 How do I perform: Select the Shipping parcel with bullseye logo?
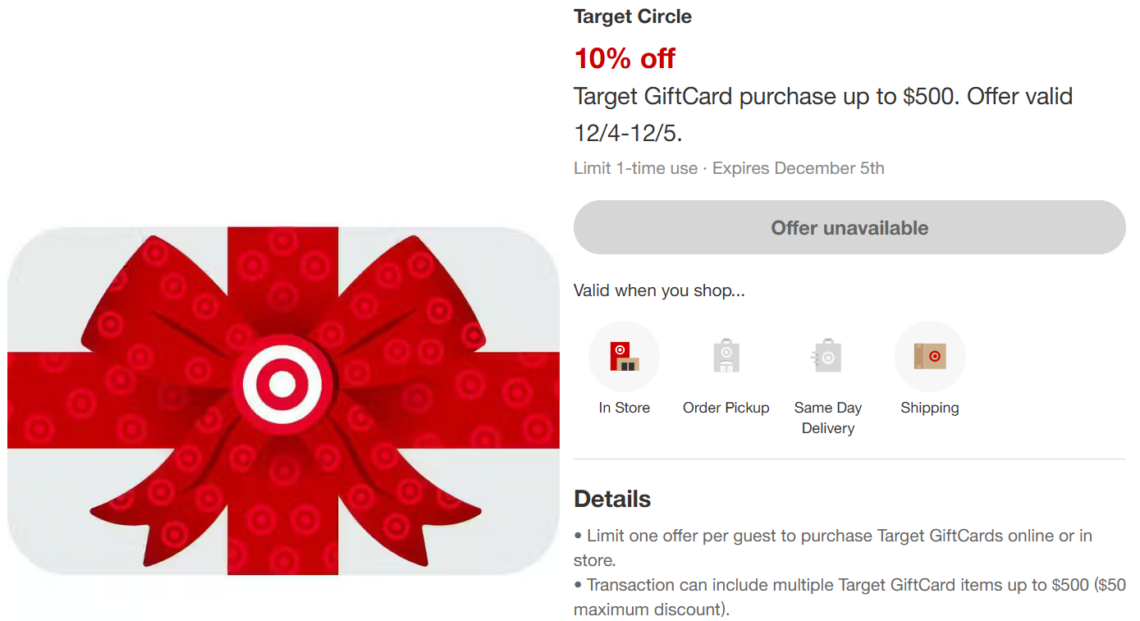pyautogui.click(x=929, y=355)
